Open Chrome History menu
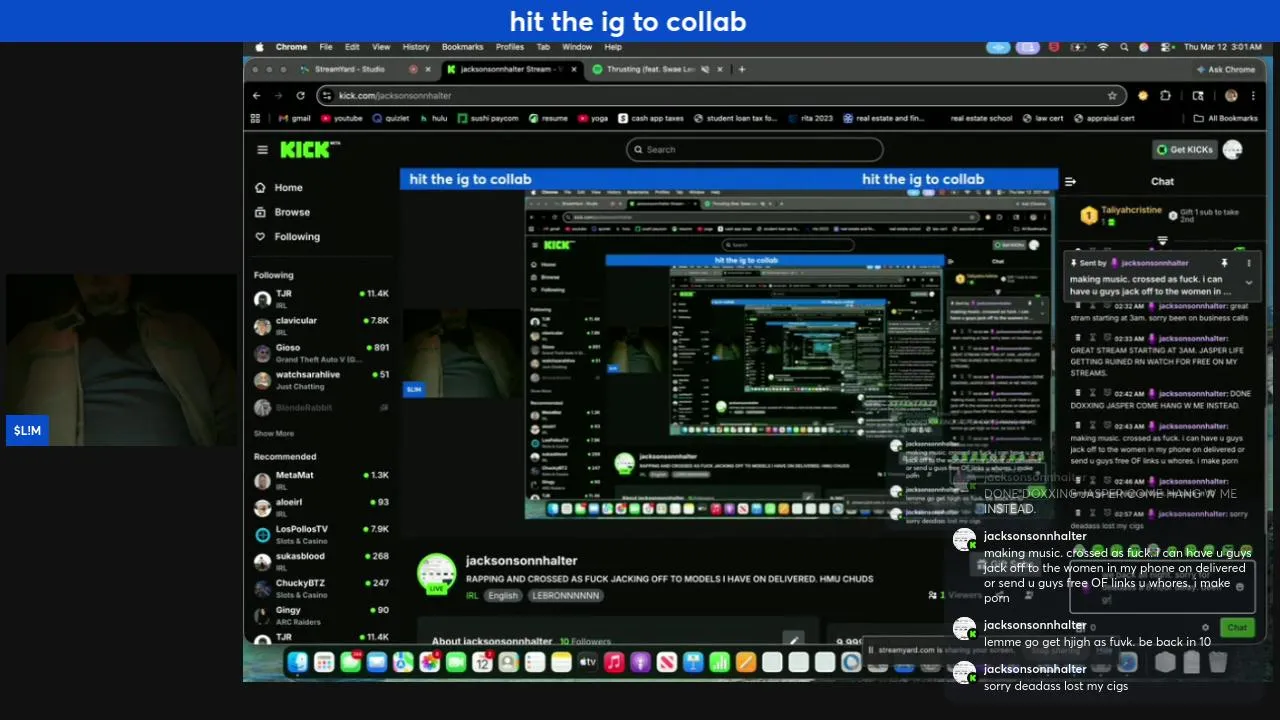 click(x=416, y=47)
